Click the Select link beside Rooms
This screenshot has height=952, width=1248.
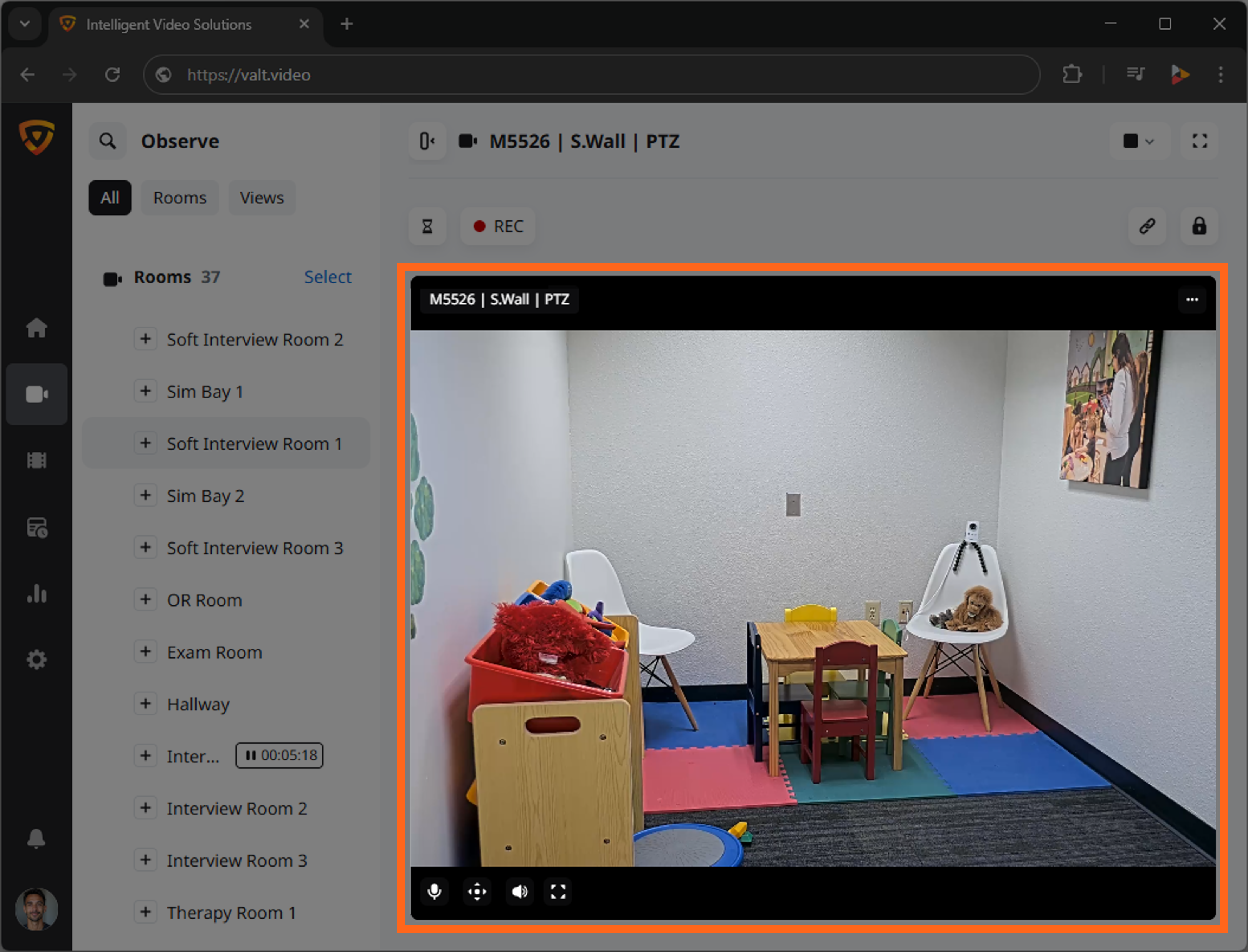click(328, 277)
